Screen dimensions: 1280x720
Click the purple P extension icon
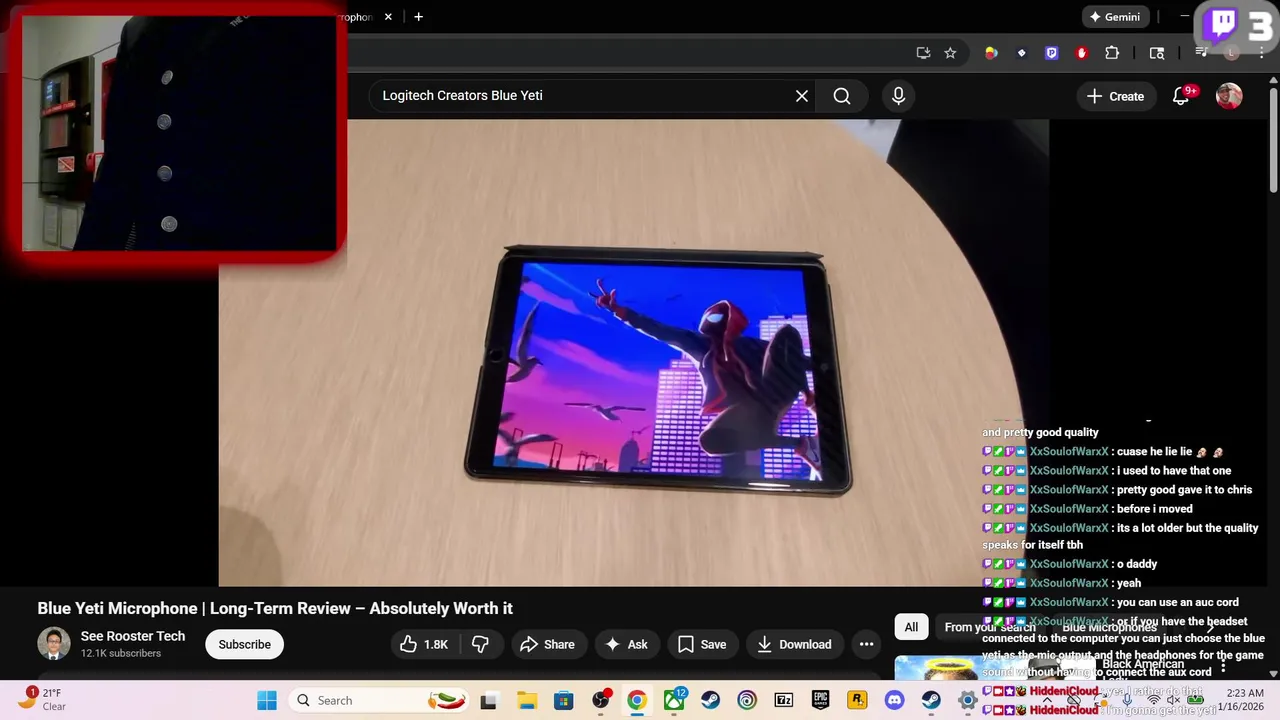coord(1051,53)
